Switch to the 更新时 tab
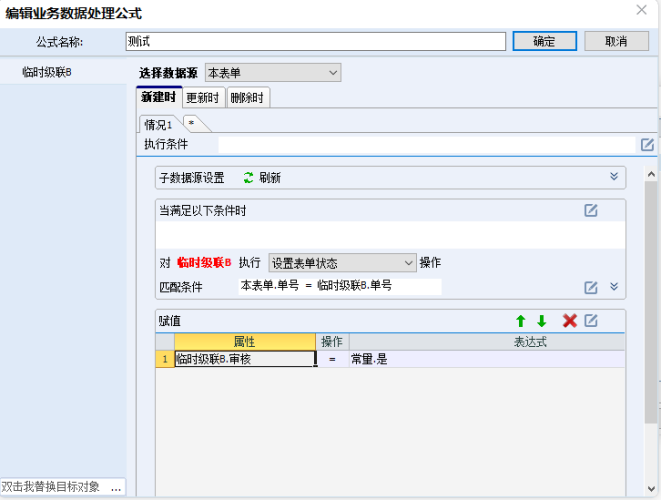This screenshot has width=662, height=501. [x=203, y=98]
